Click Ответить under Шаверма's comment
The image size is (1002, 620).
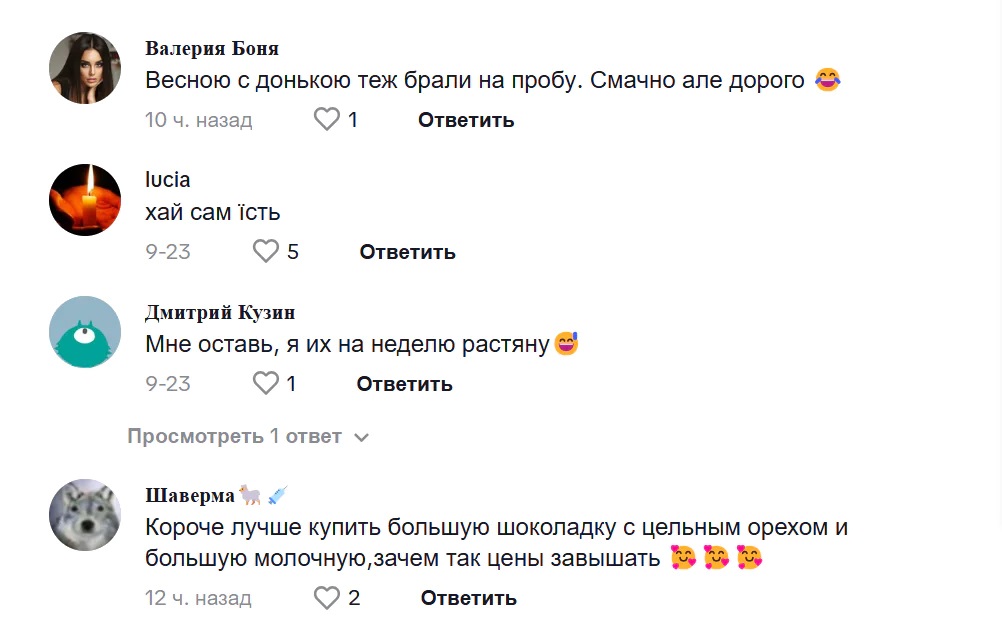point(468,598)
